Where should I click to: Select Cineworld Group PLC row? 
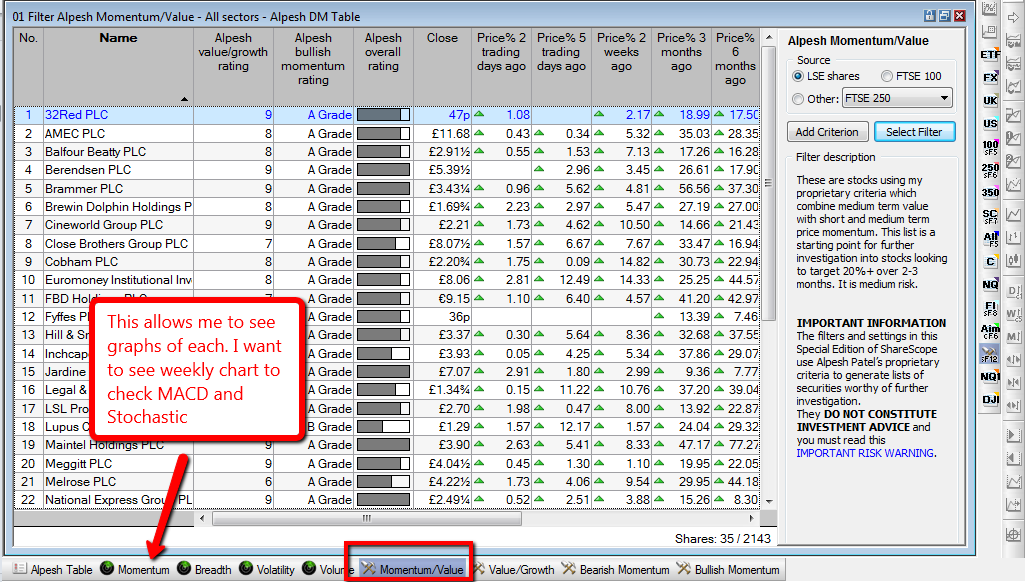tap(387, 225)
